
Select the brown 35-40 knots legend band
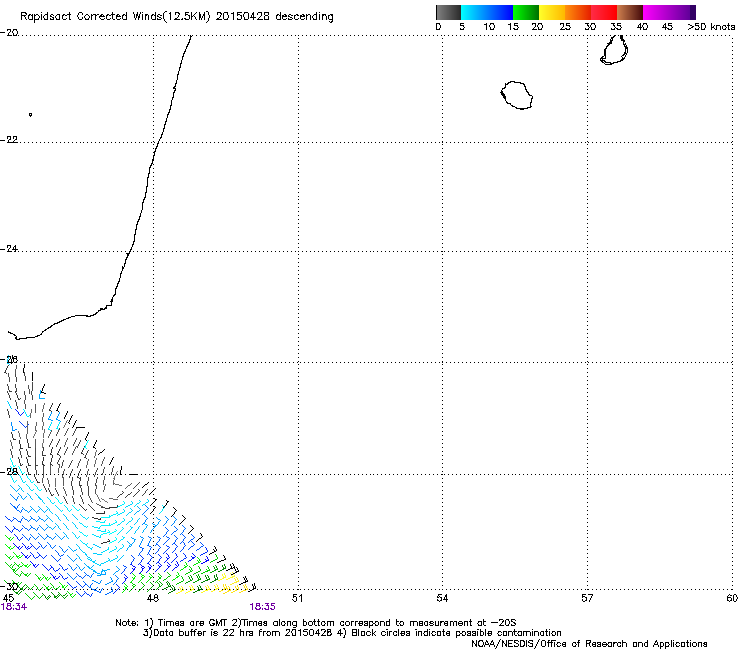(x=630, y=12)
